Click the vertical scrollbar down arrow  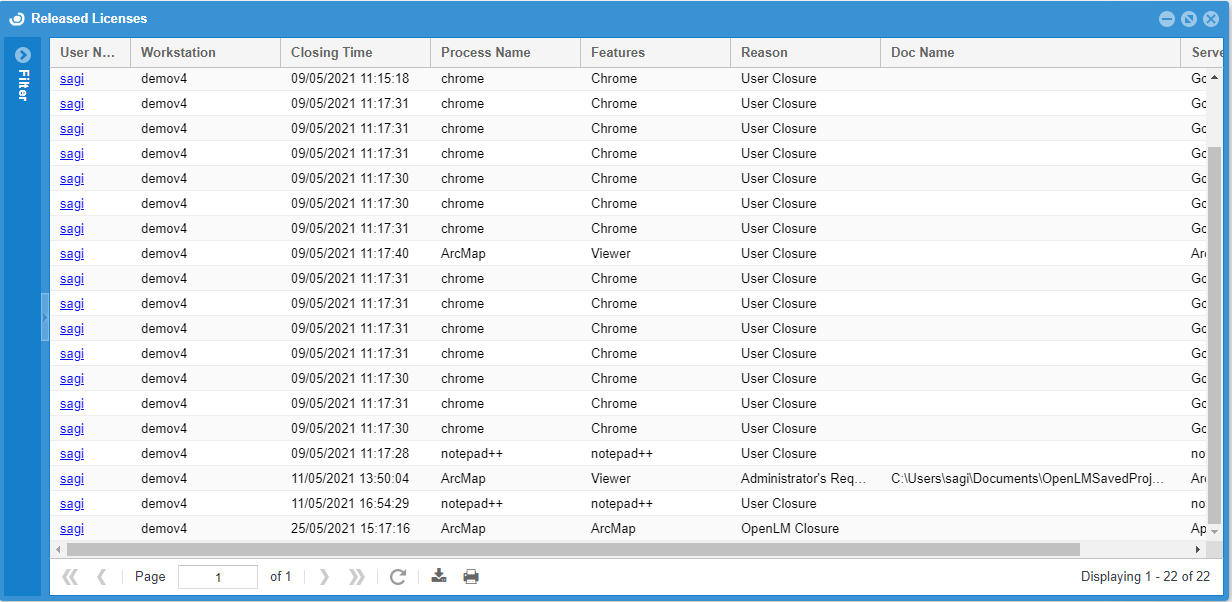pos(1214,532)
